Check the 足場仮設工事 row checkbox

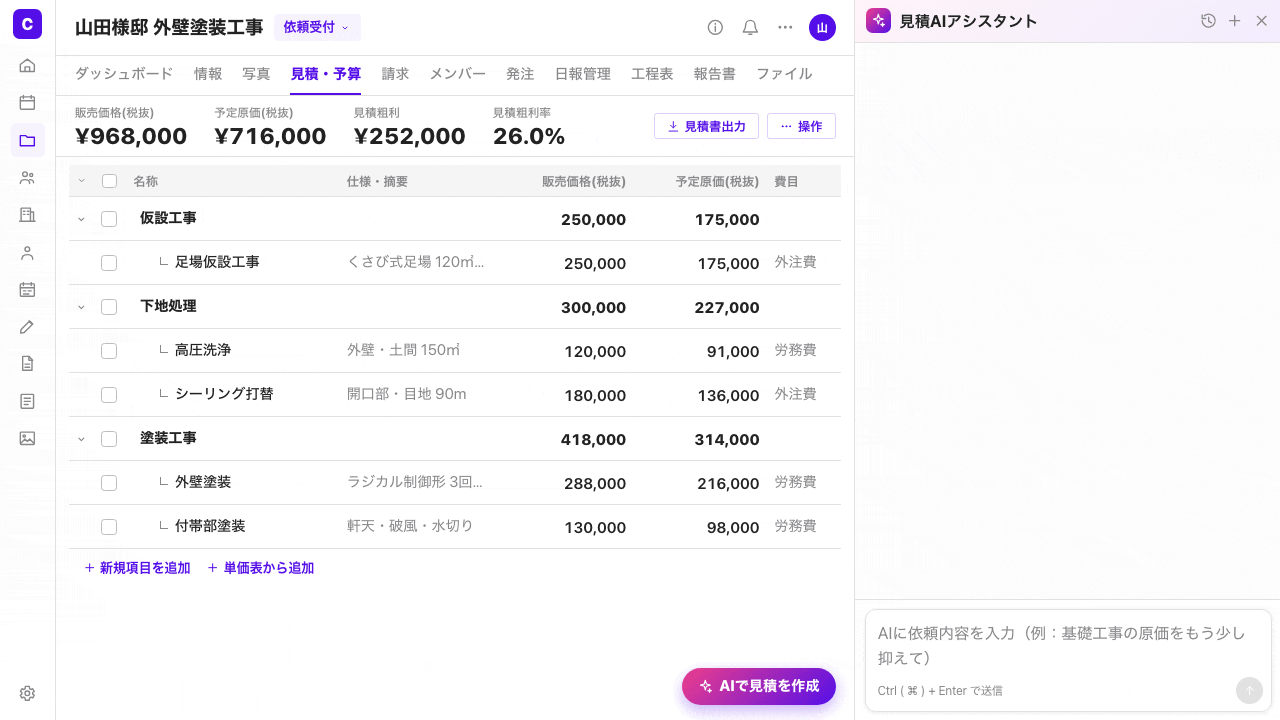pos(109,263)
